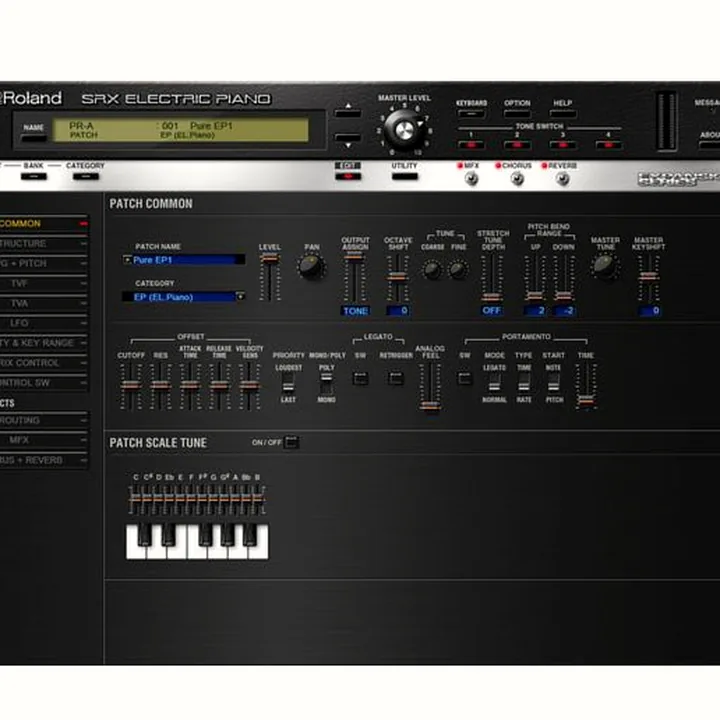Open the Category dropdown arrow
The height and width of the screenshot is (720, 720).
[240, 297]
